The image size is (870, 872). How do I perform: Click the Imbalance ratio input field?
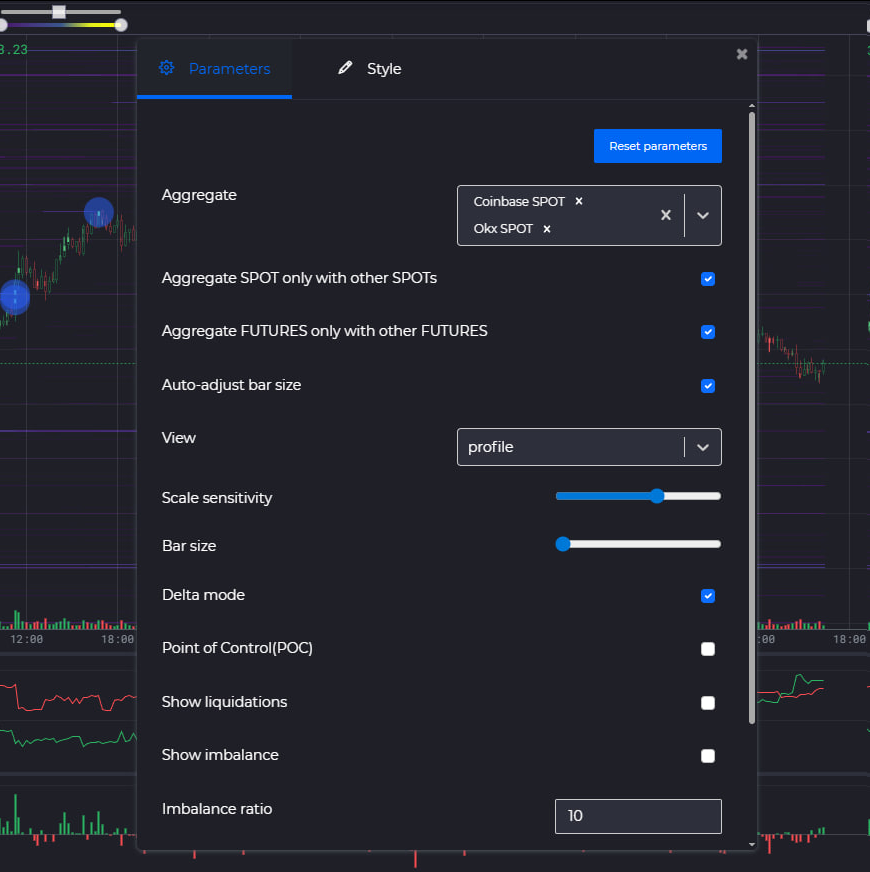[x=638, y=816]
